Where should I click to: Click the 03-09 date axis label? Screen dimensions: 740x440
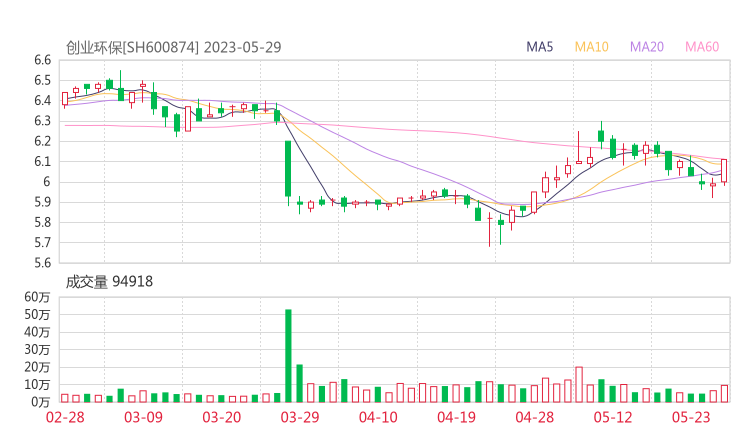(143, 417)
